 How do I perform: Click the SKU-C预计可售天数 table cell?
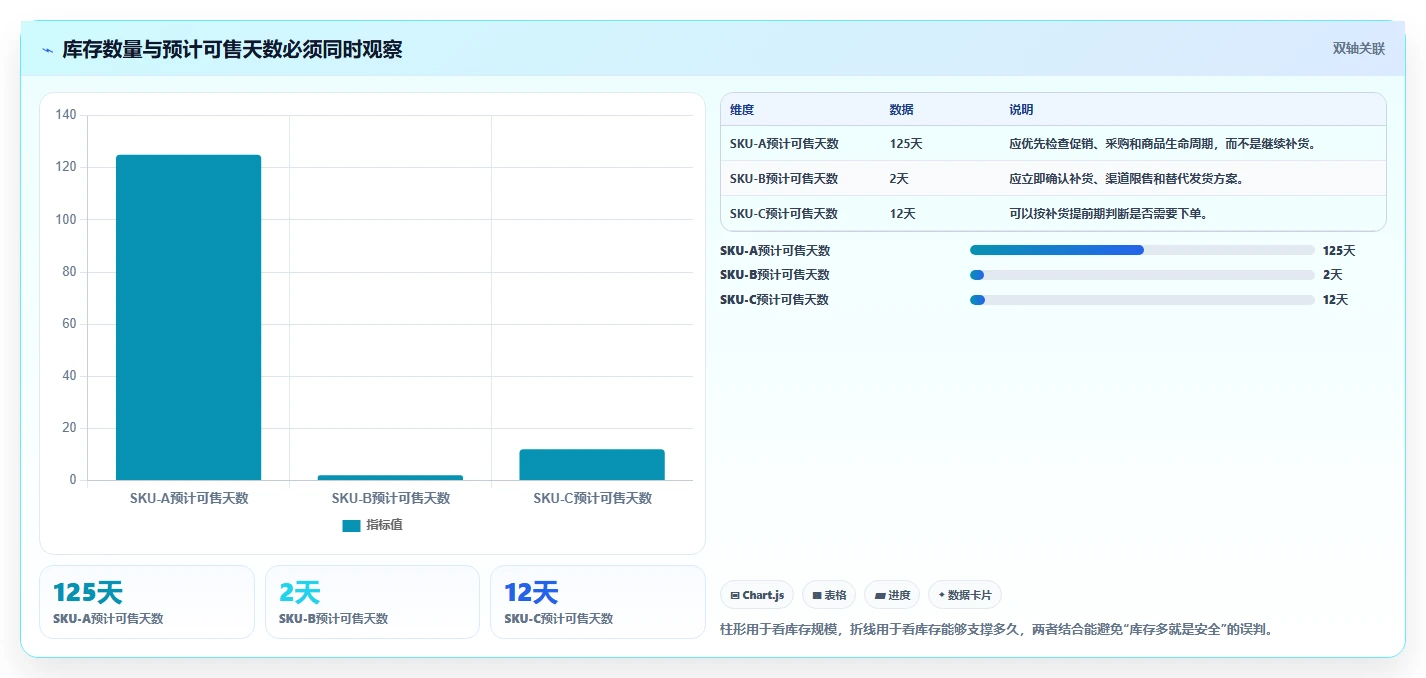coord(784,214)
